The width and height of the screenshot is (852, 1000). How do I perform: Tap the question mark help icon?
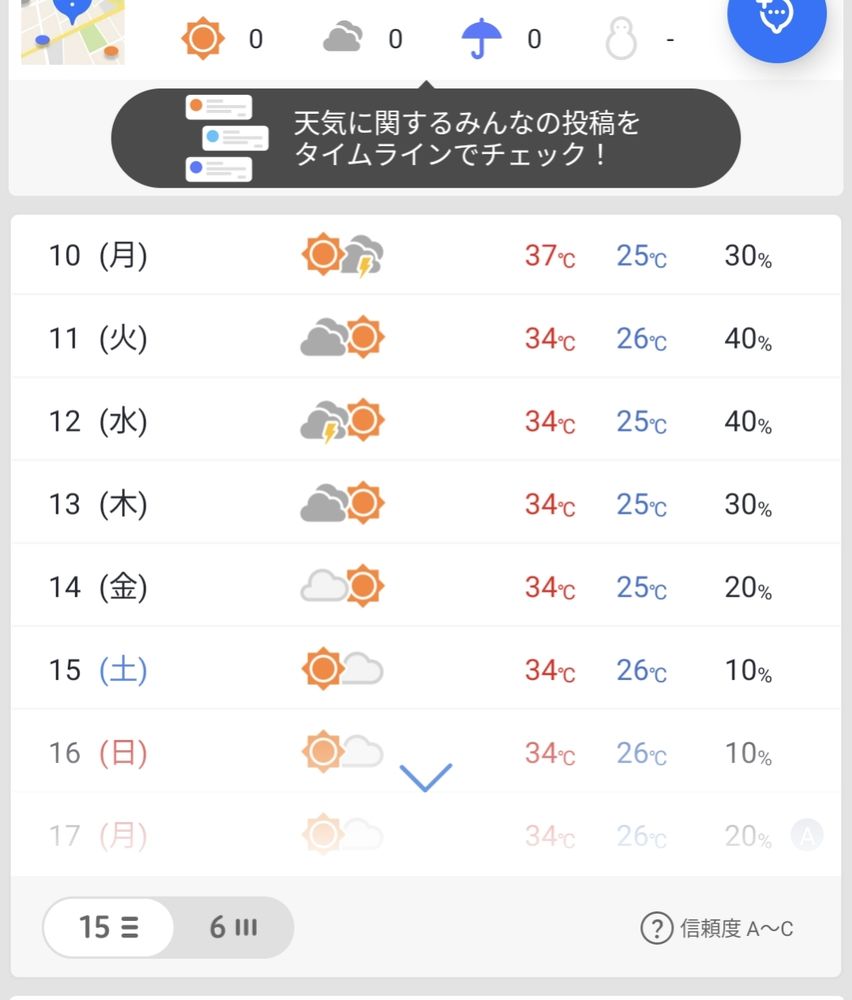click(657, 929)
